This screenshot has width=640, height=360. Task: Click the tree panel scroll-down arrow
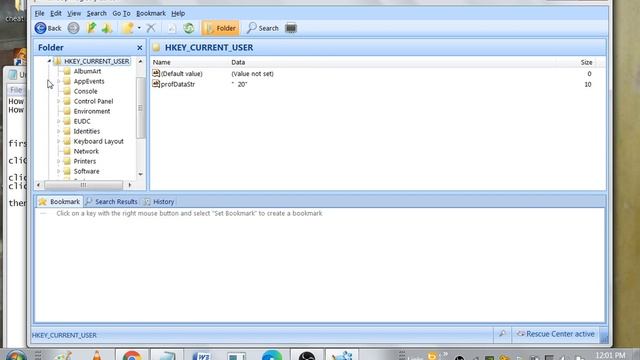point(140,174)
